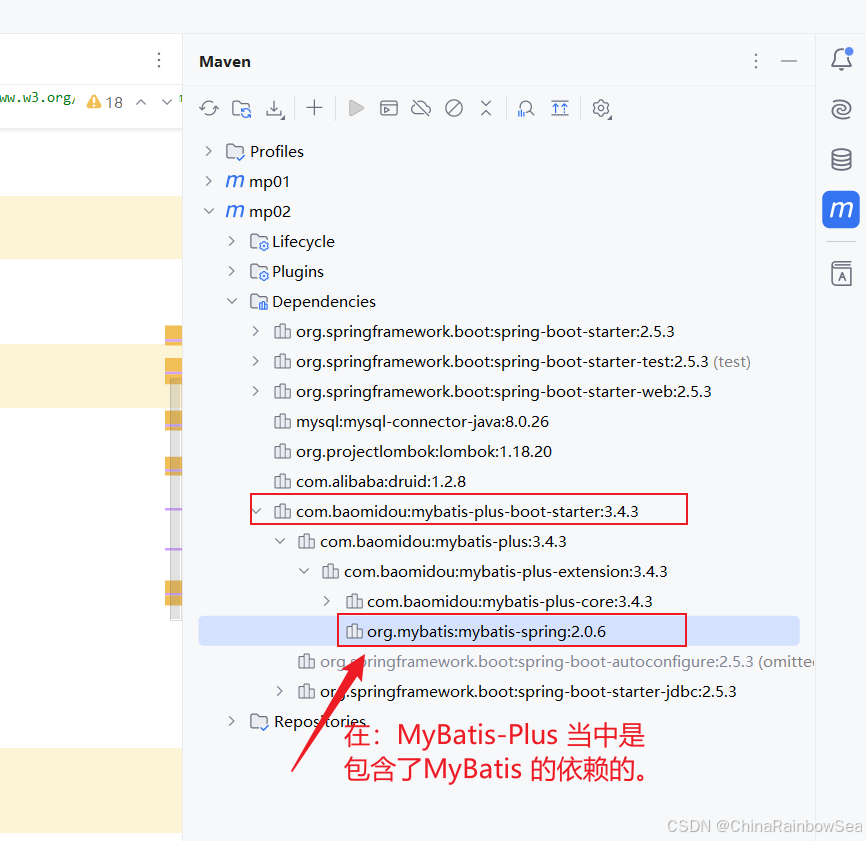Click Generate Sources and Update Folders icon

pos(241,108)
